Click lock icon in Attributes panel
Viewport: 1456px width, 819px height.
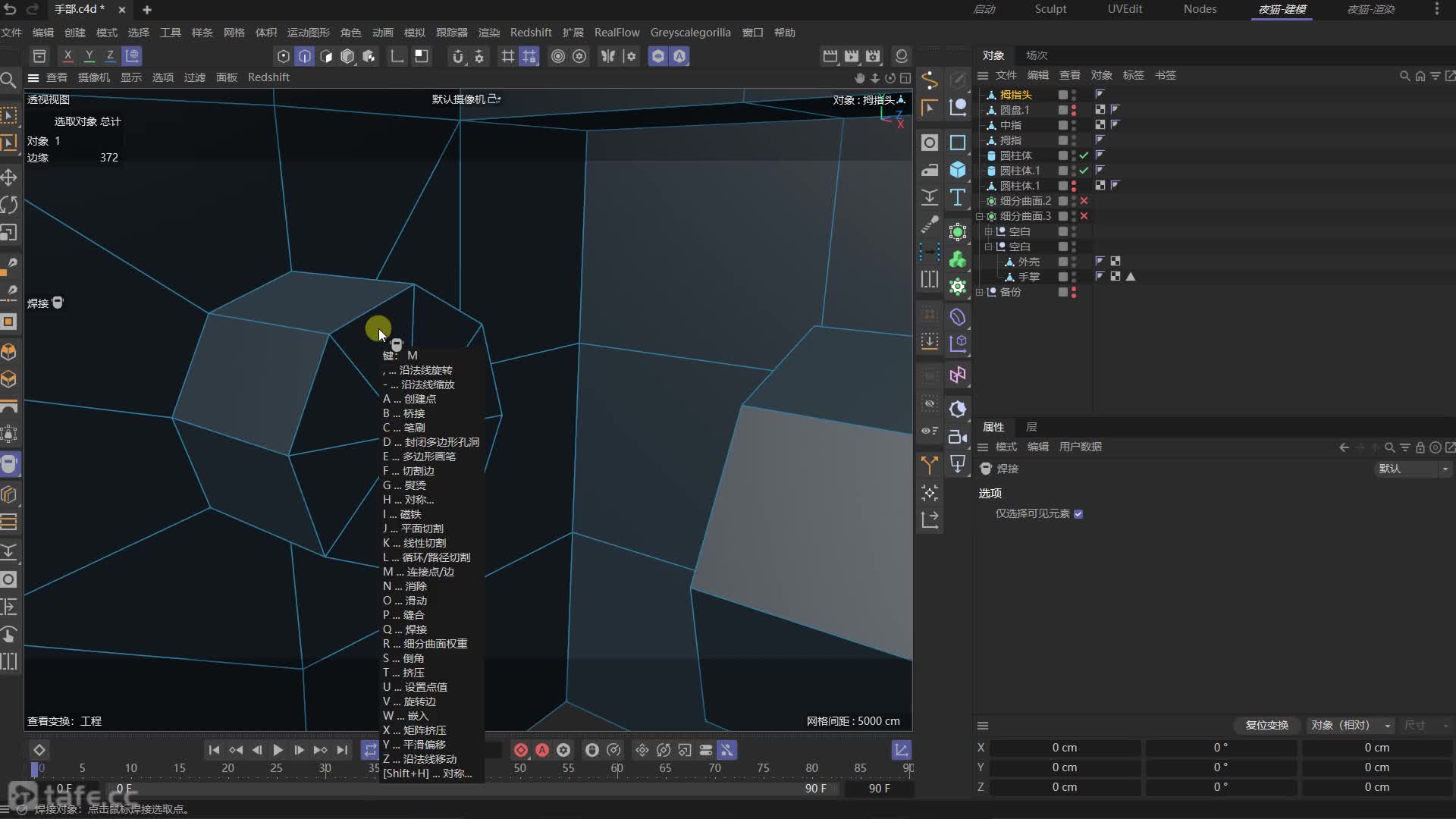(x=1420, y=447)
